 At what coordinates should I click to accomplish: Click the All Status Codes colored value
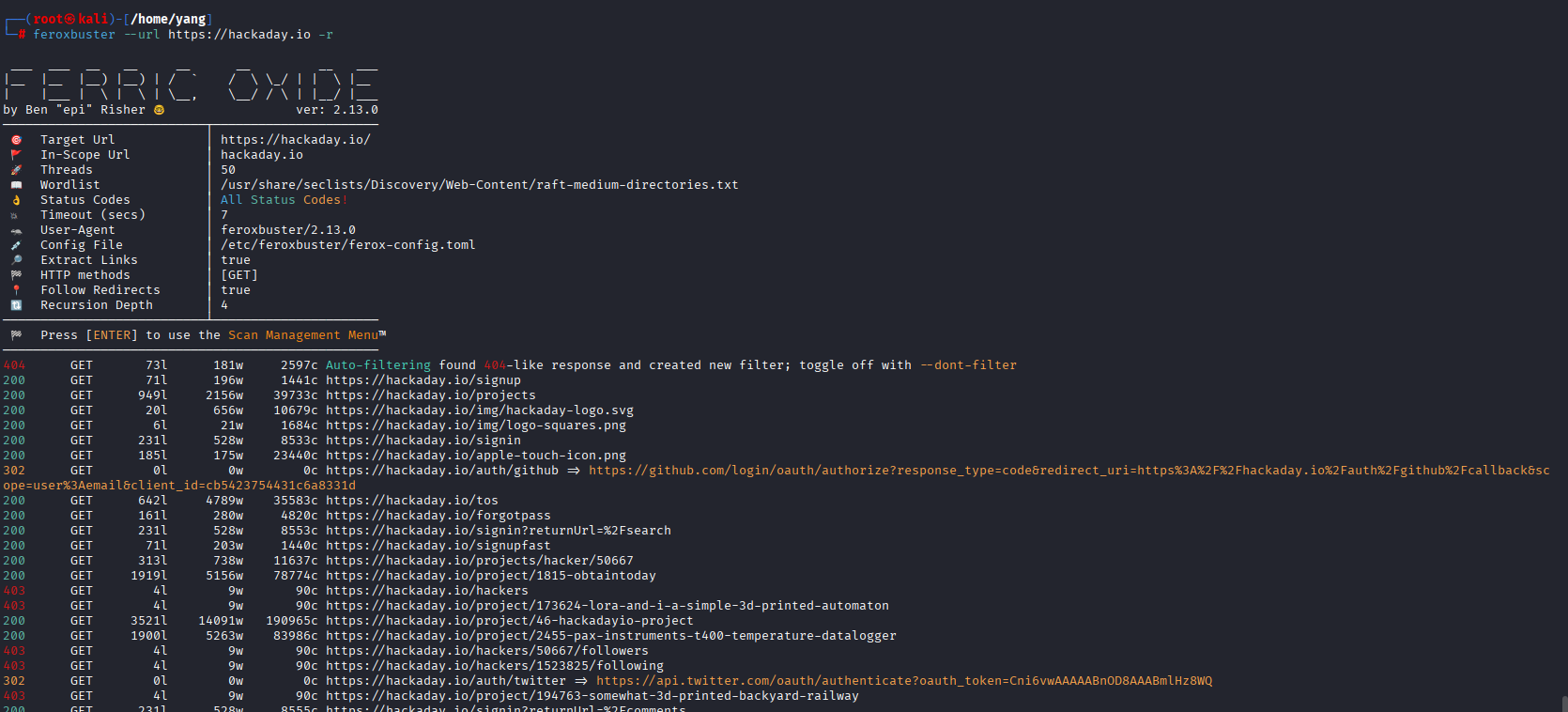coord(282,200)
